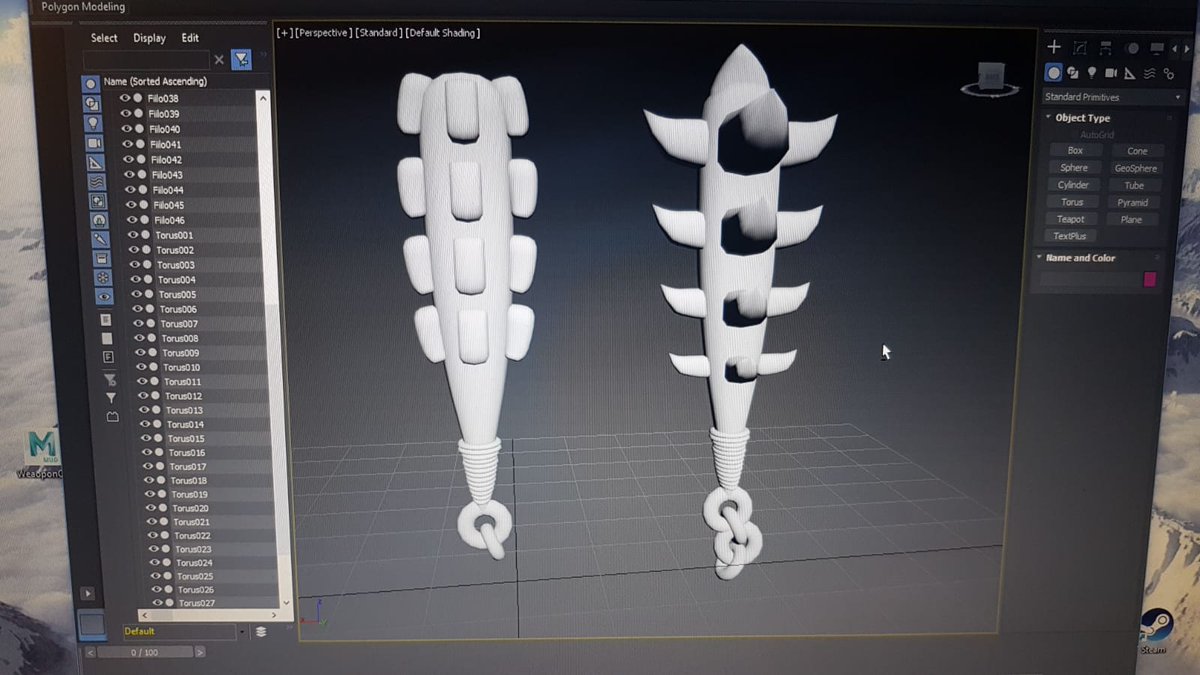Select the Helpers category in Create panel
The image size is (1200, 675).
[x=1130, y=73]
